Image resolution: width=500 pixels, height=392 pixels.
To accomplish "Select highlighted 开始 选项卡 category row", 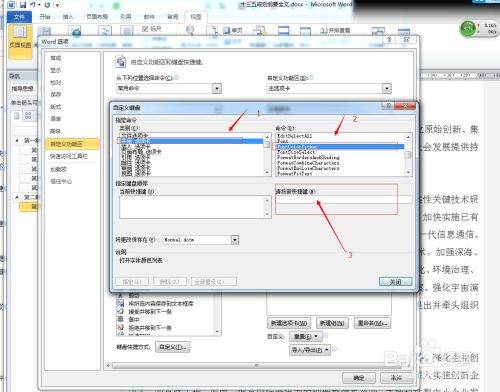I will click(x=192, y=141).
